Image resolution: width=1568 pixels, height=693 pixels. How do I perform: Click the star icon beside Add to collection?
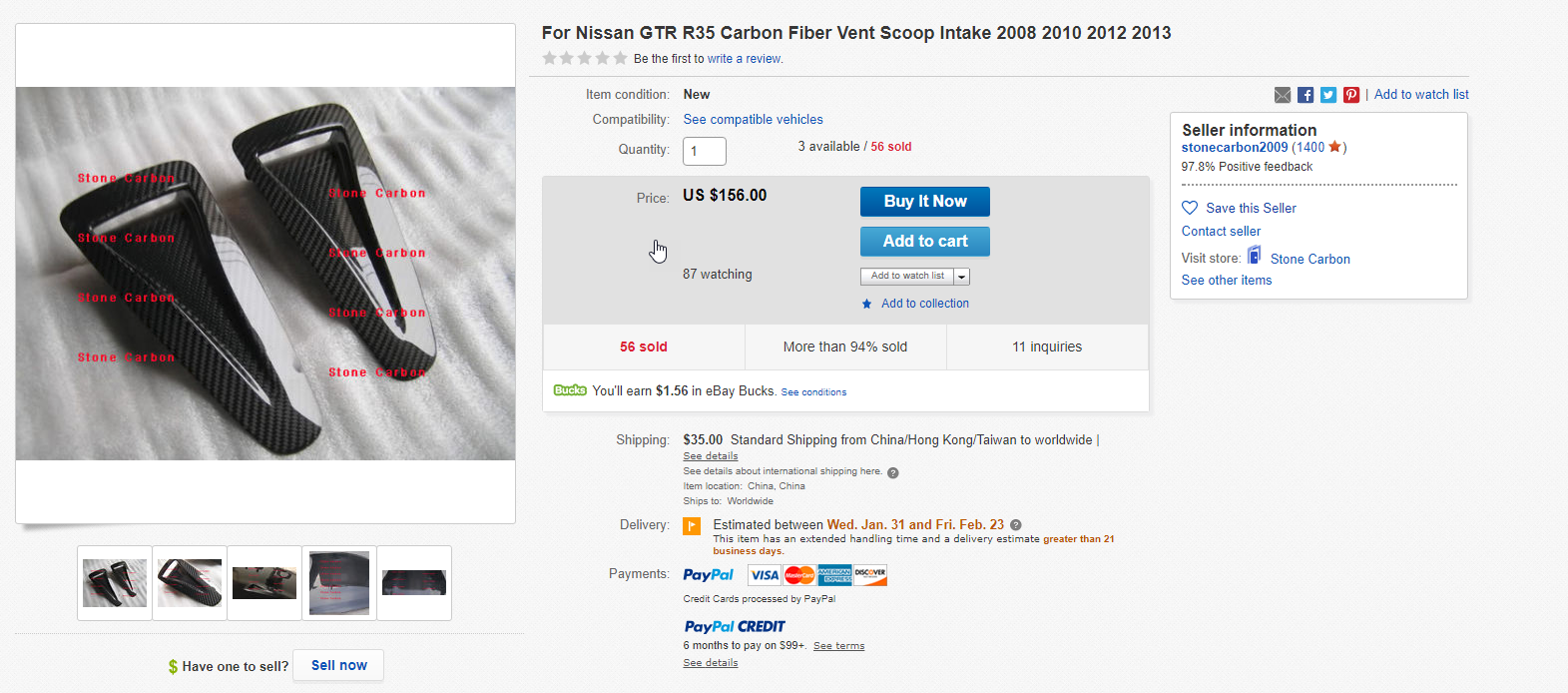pyautogui.click(x=867, y=304)
